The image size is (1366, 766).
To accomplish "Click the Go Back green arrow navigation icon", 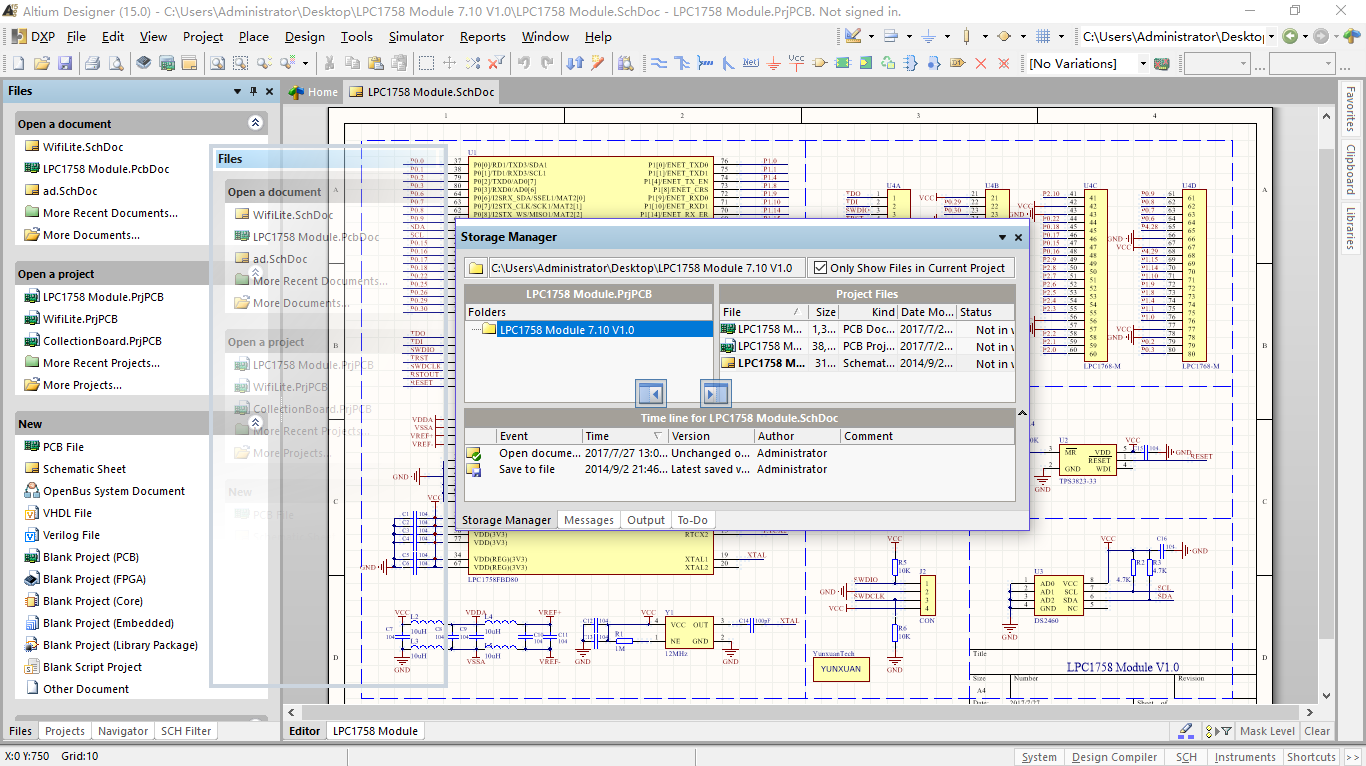I will (1290, 36).
